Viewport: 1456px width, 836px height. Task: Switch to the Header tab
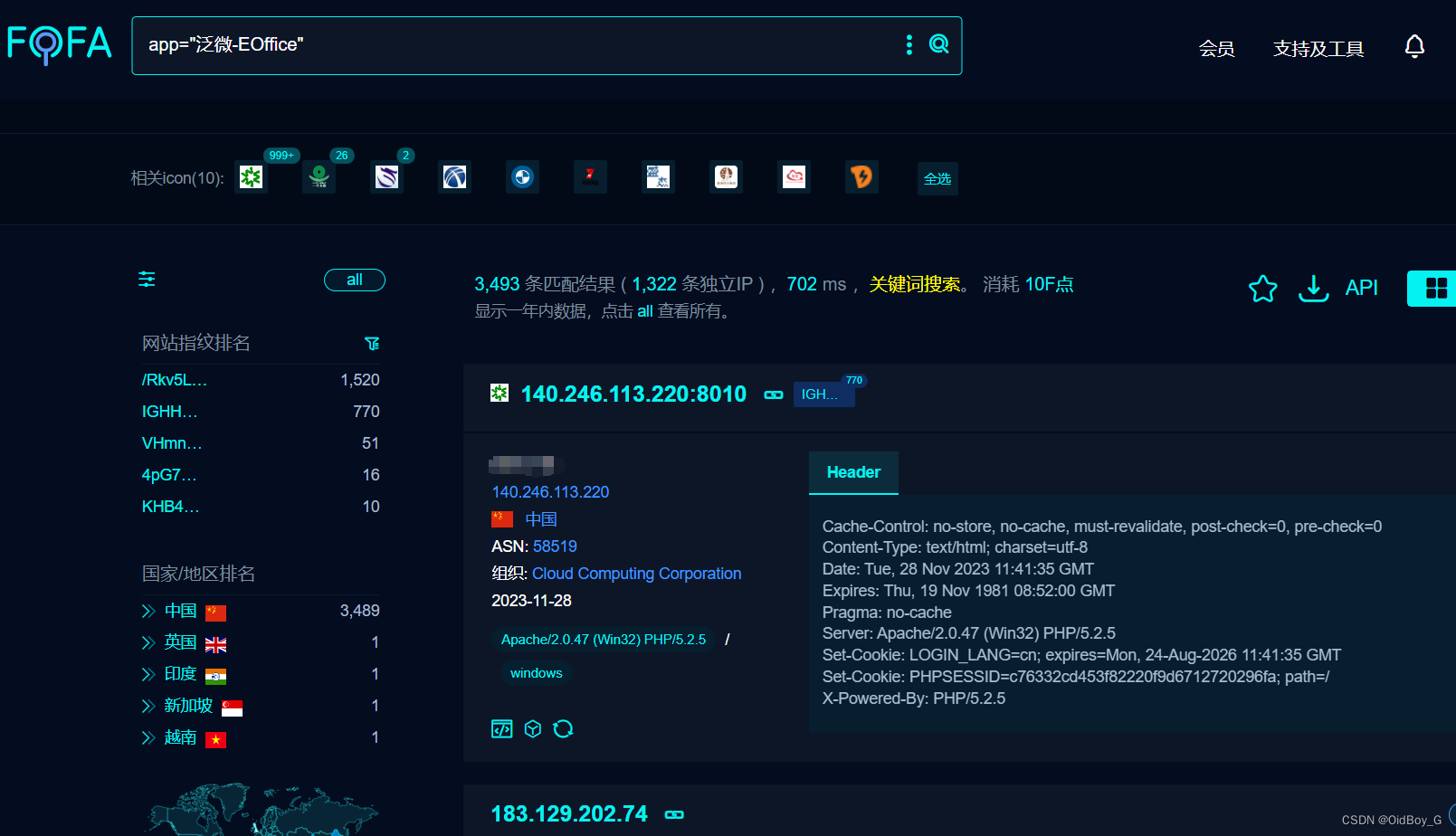[x=852, y=472]
